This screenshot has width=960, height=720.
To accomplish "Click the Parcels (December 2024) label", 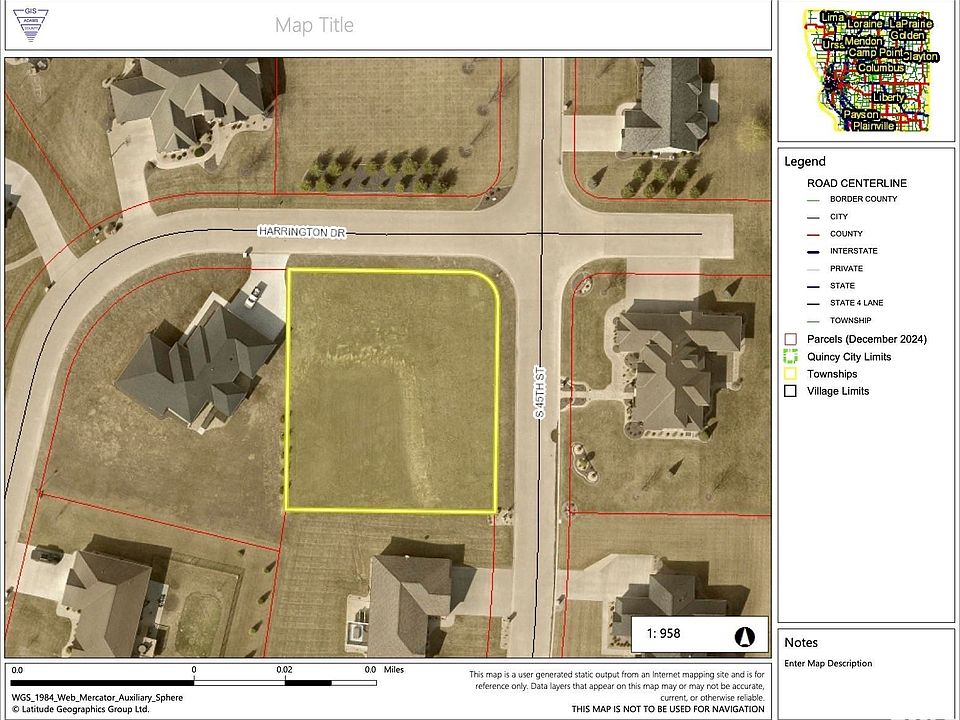I will coord(866,339).
